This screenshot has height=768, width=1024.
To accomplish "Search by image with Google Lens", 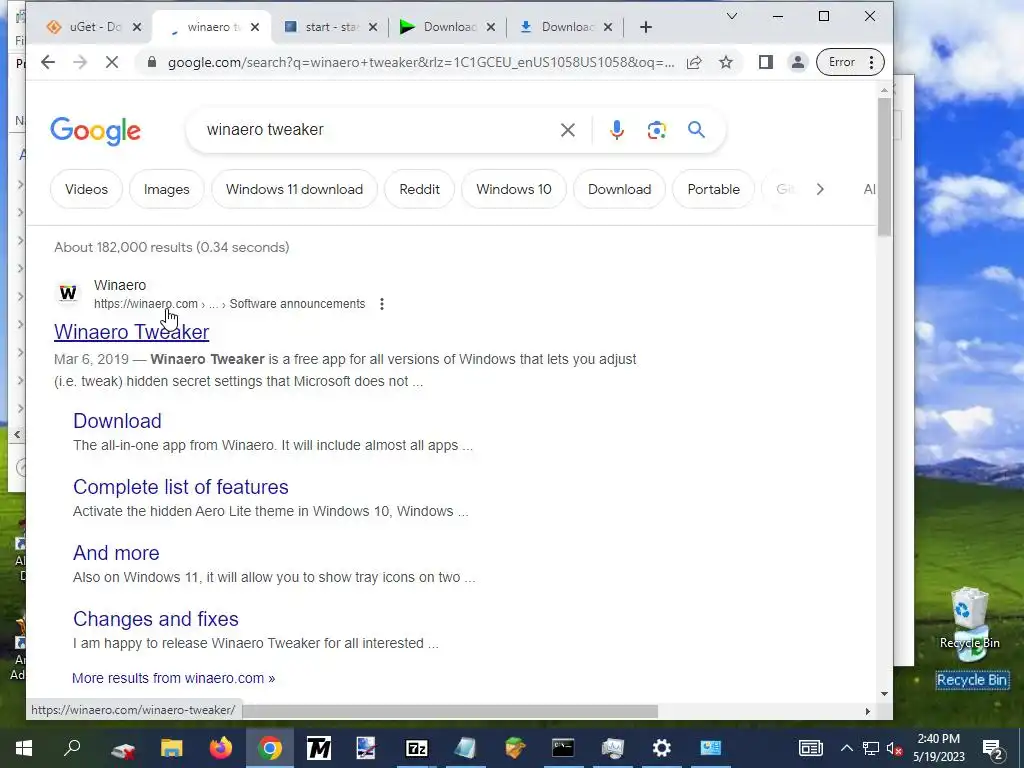I will click(x=656, y=130).
